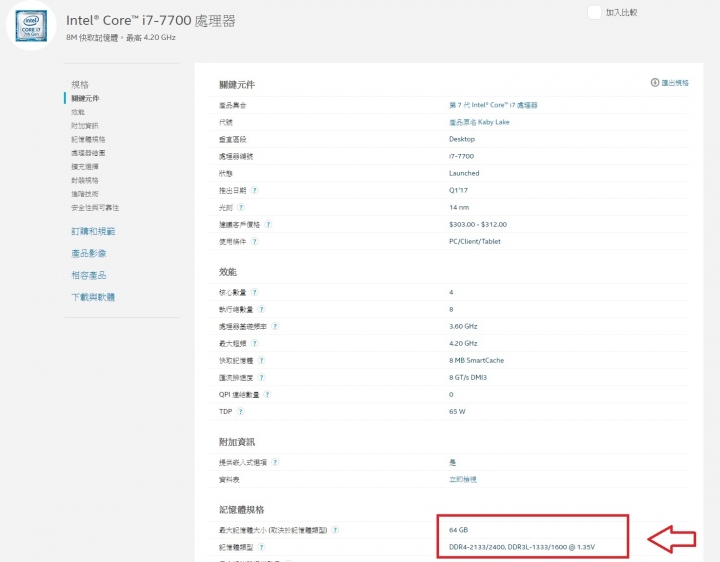Open help icon beside 使用條件
The height and width of the screenshot is (562, 720).
pos(255,241)
